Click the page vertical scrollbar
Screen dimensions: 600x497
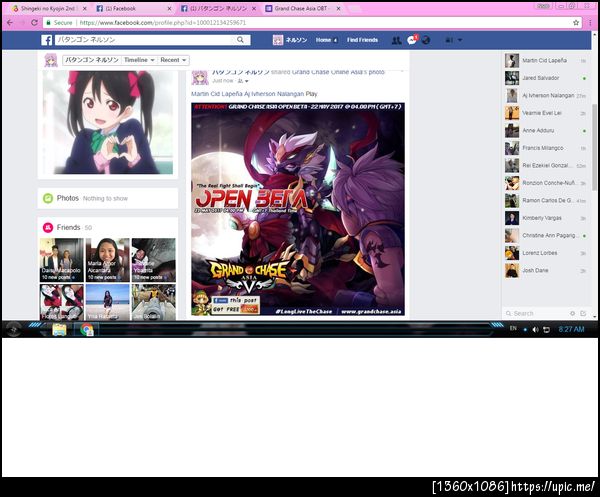point(595,147)
